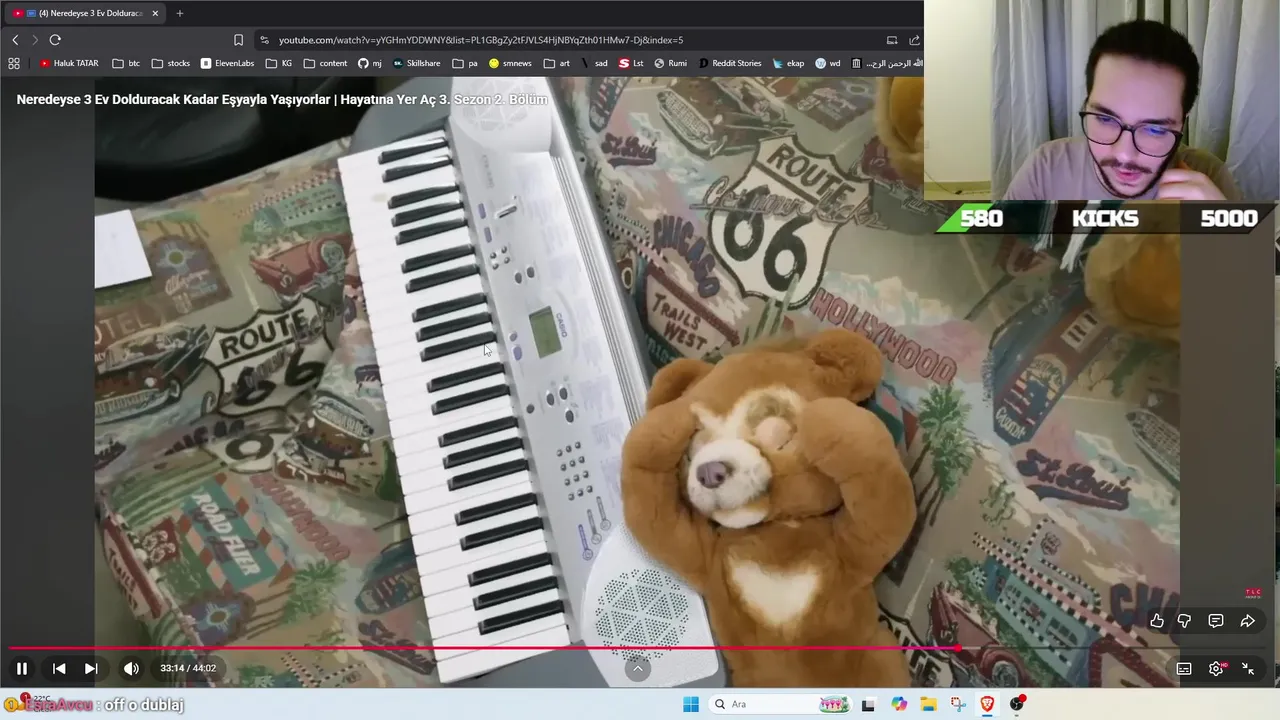Mute the video volume speaker icon

pos(131,669)
